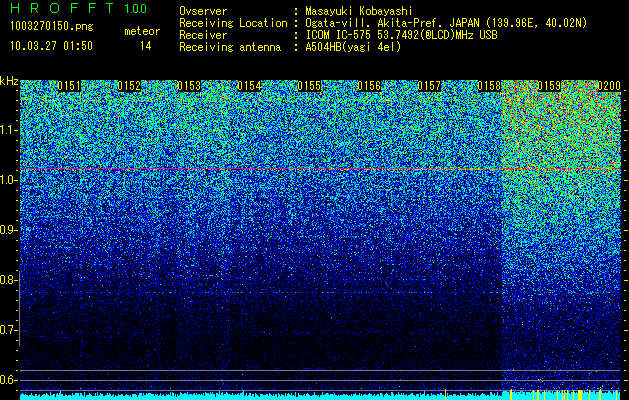This screenshot has width=629, height=400.
Task: Click the 0153 time marker
Action: click(x=189, y=86)
